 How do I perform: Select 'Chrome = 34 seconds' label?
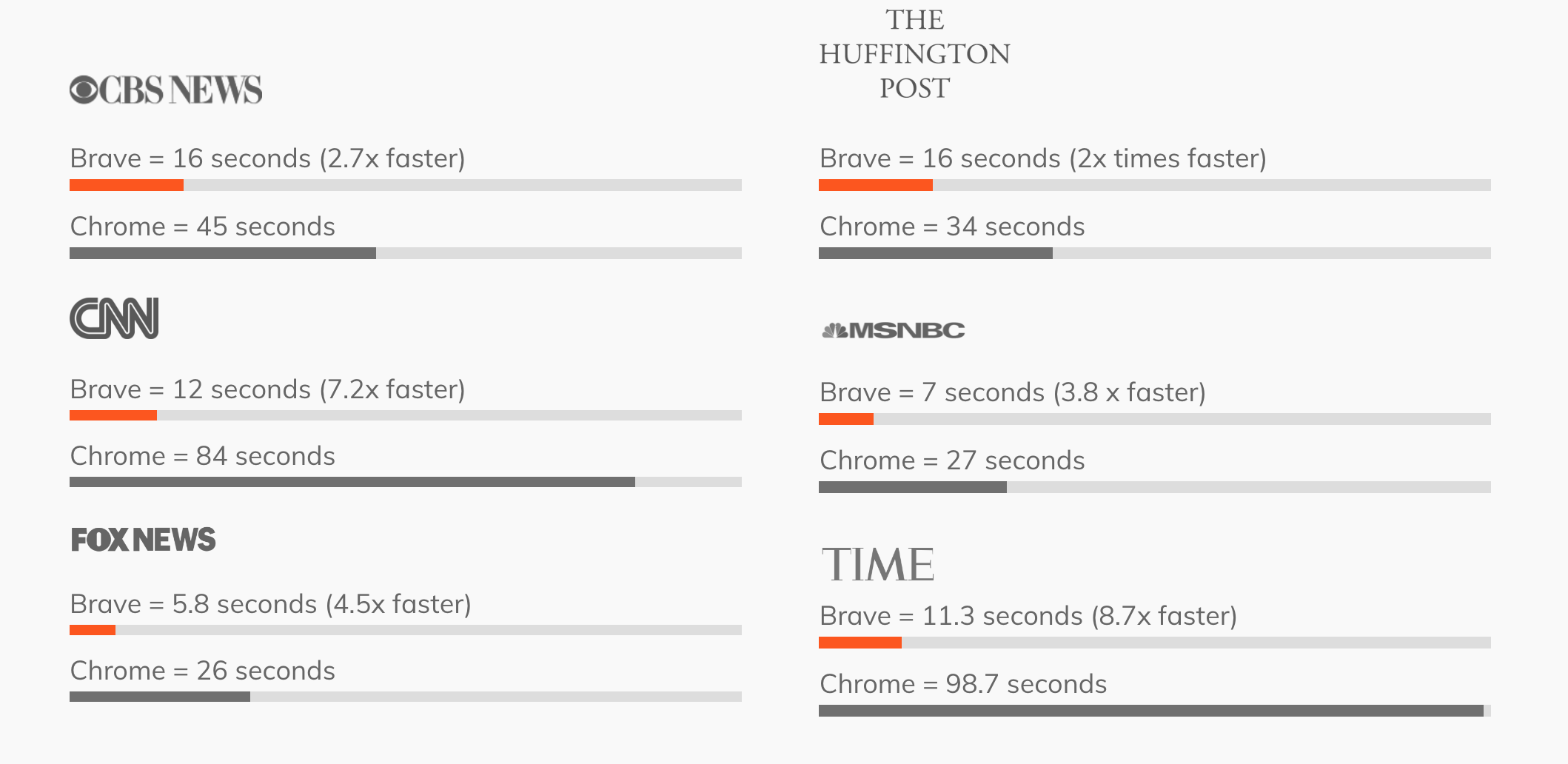pos(951,227)
